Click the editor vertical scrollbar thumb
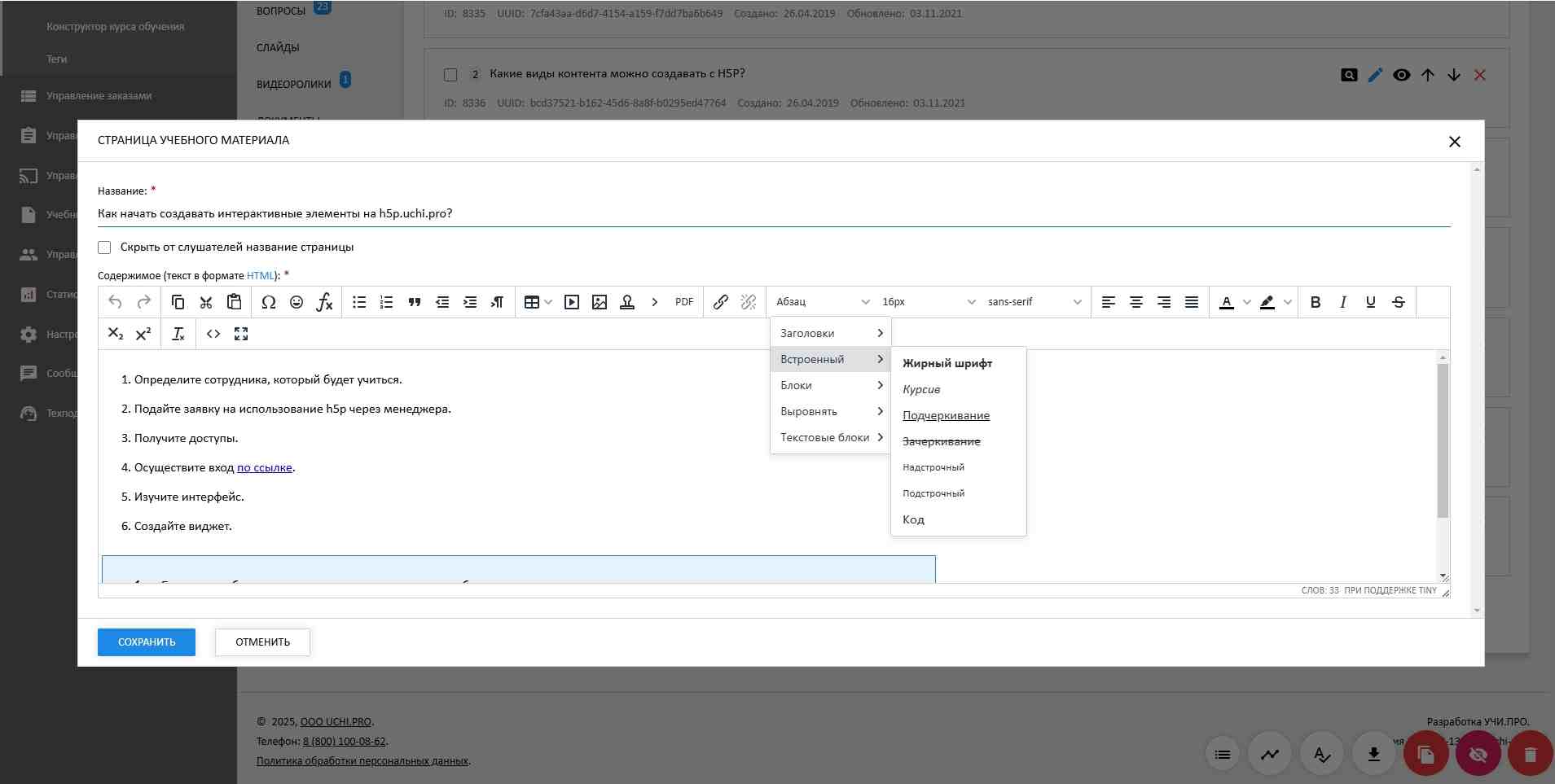Image resolution: width=1555 pixels, height=784 pixels. [x=1443, y=440]
